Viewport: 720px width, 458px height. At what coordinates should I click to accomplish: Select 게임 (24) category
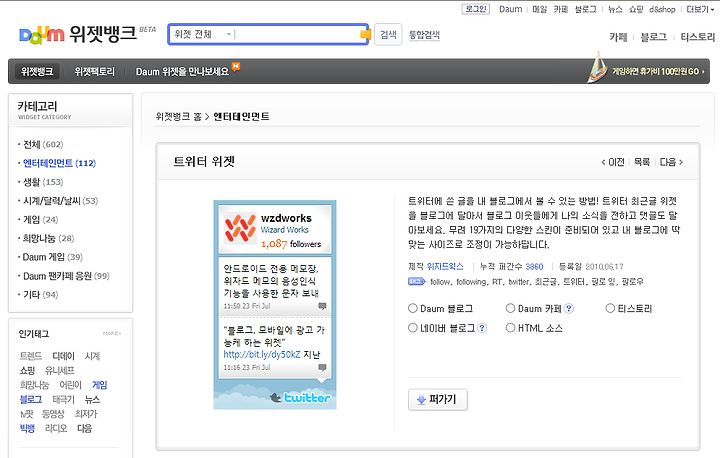40,220
